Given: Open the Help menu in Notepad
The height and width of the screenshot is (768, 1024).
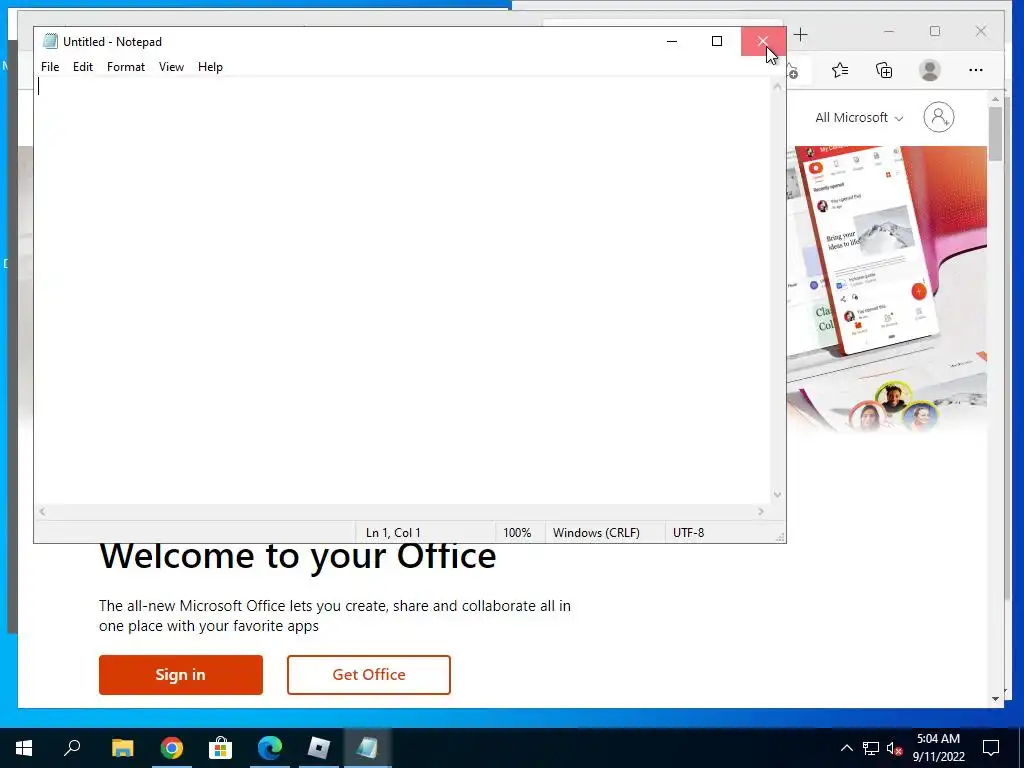Looking at the screenshot, I should (x=210, y=67).
